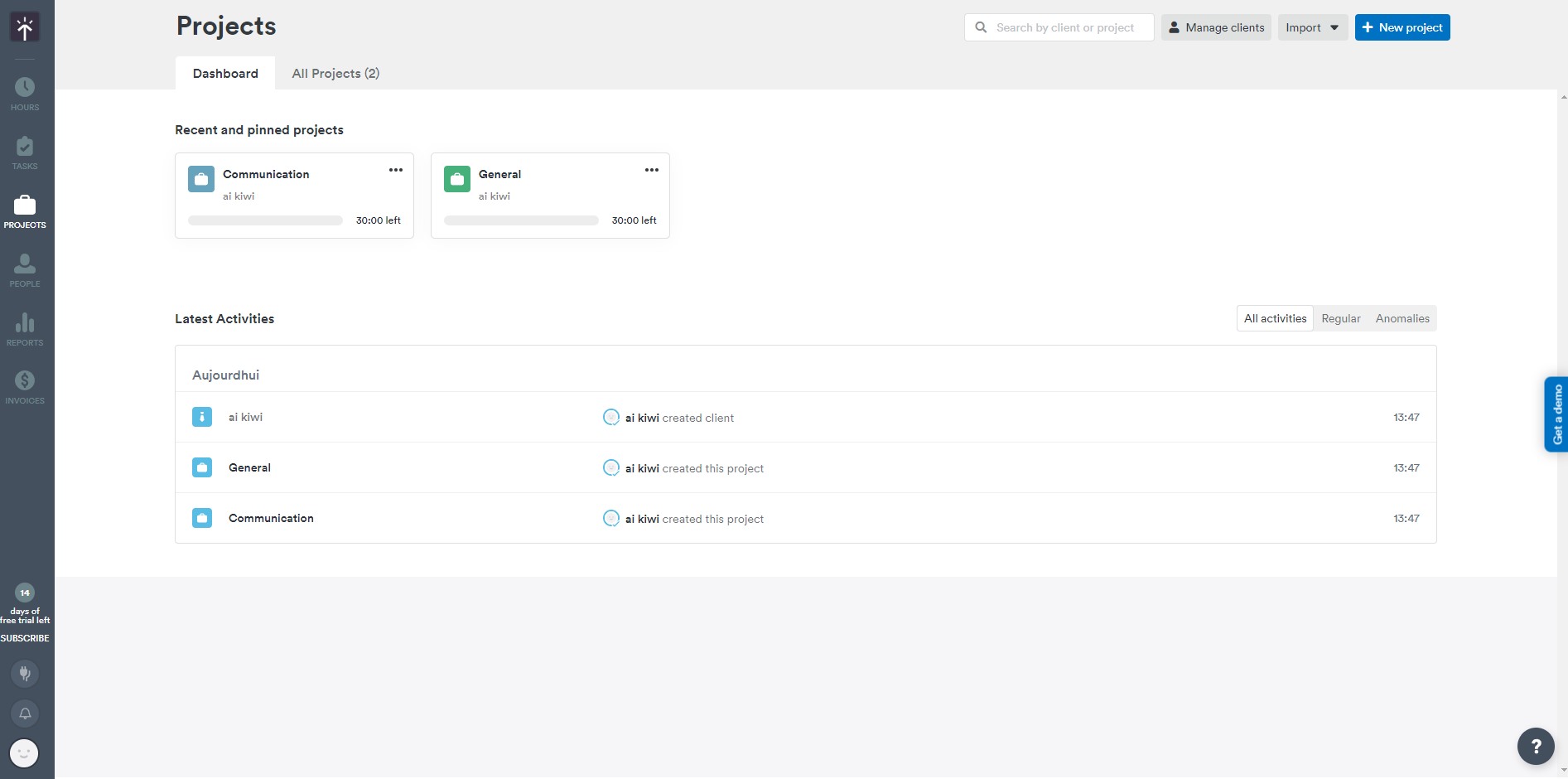This screenshot has width=1568, height=779.
Task: Click the New project button
Action: point(1402,27)
